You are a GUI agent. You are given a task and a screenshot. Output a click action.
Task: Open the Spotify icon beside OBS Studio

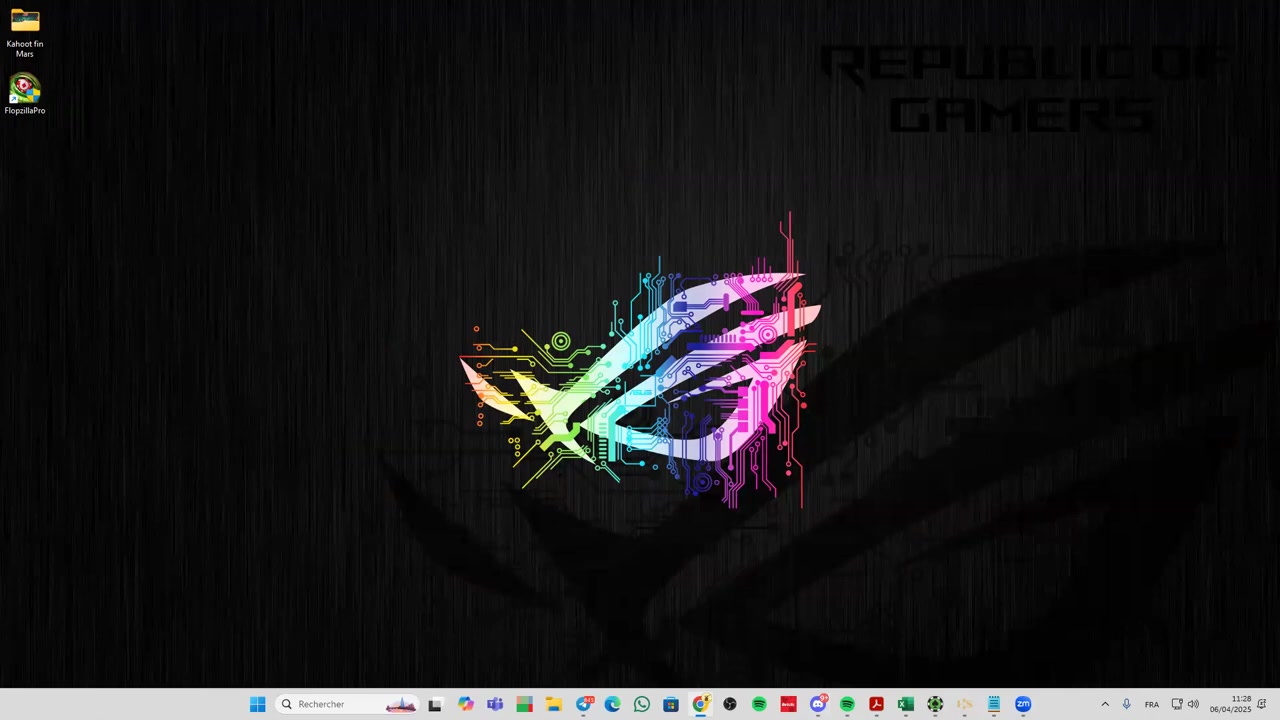pyautogui.click(x=759, y=704)
